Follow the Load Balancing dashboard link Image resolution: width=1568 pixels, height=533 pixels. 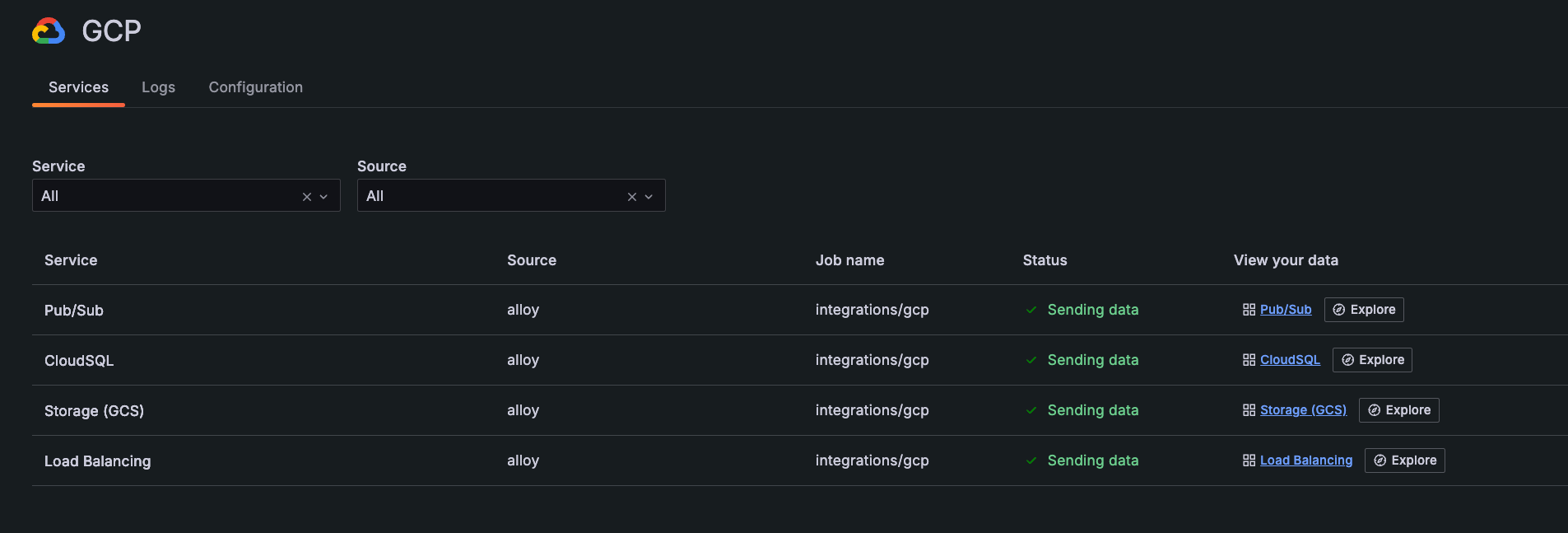coord(1306,461)
